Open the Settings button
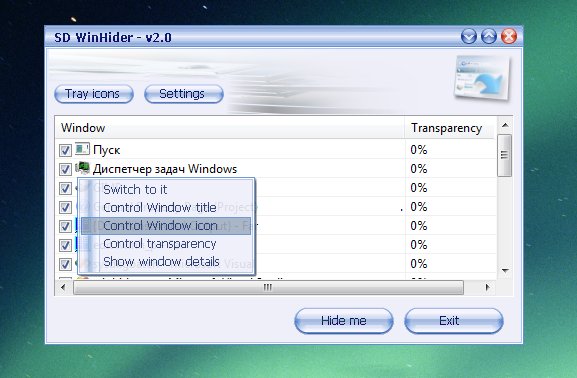Image resolution: width=577 pixels, height=378 pixels. click(x=184, y=94)
